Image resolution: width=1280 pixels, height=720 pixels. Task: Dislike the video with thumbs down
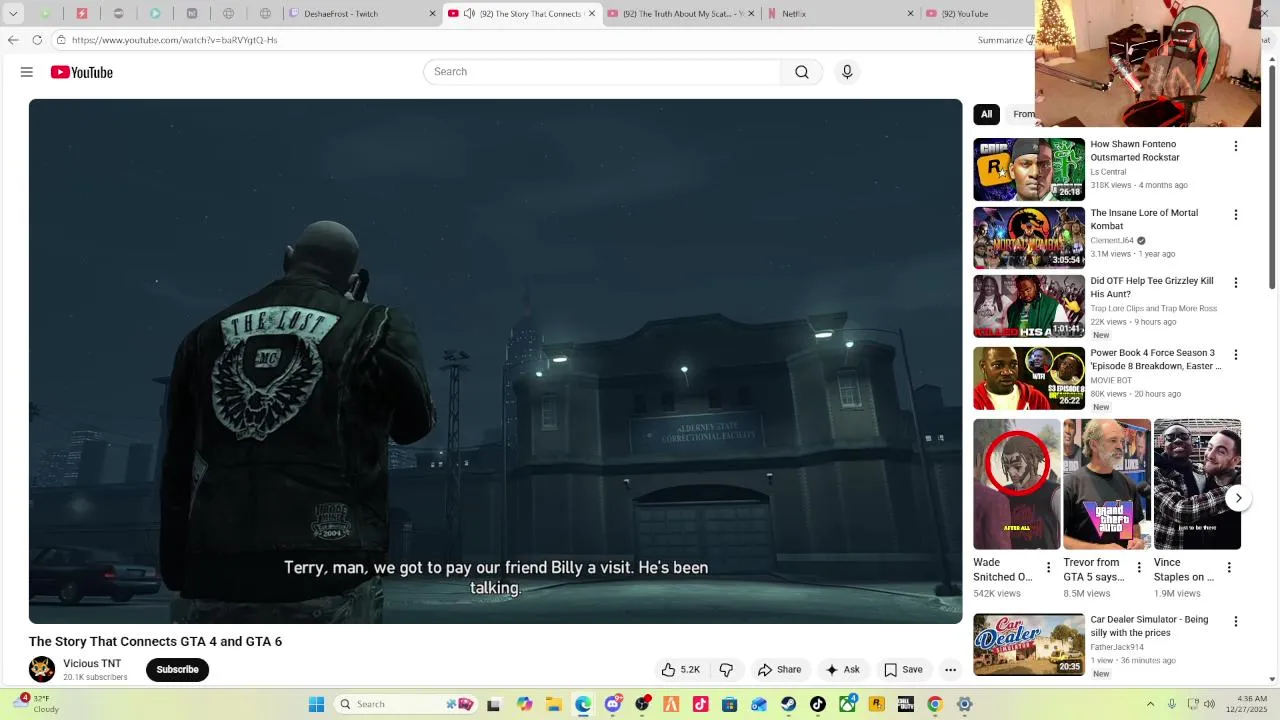coord(727,670)
